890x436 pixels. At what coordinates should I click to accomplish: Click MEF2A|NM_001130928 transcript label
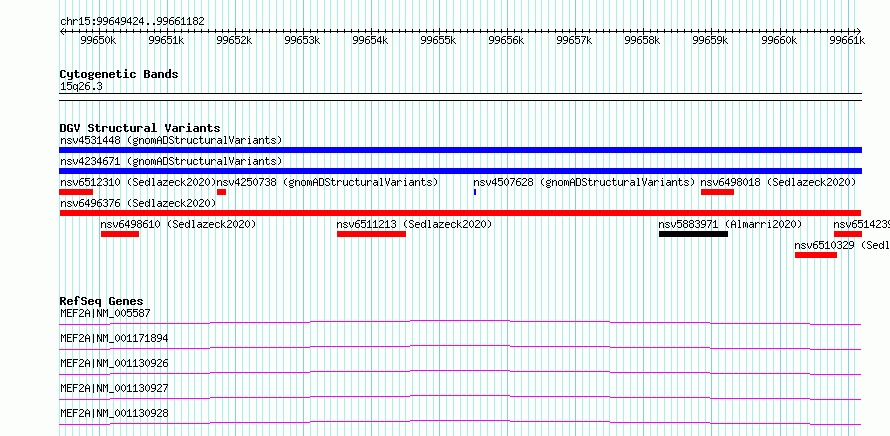tap(114, 413)
